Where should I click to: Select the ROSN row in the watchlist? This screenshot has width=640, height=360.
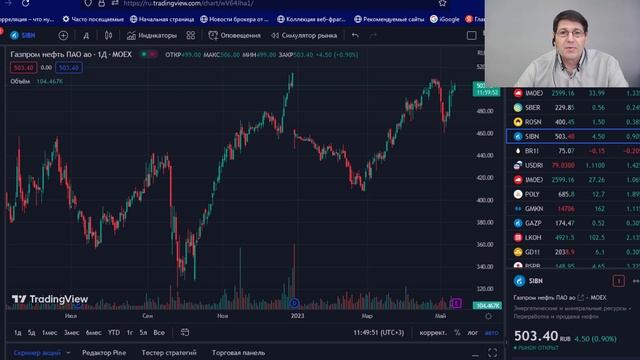(573, 122)
